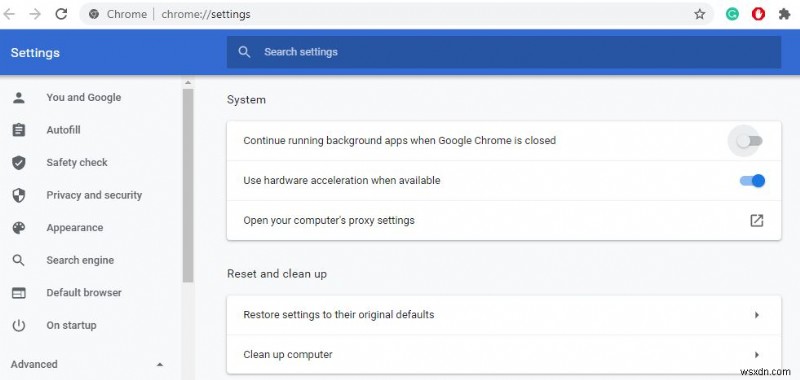Click the Safety check shield icon
This screenshot has width=800, height=380.
point(19,163)
